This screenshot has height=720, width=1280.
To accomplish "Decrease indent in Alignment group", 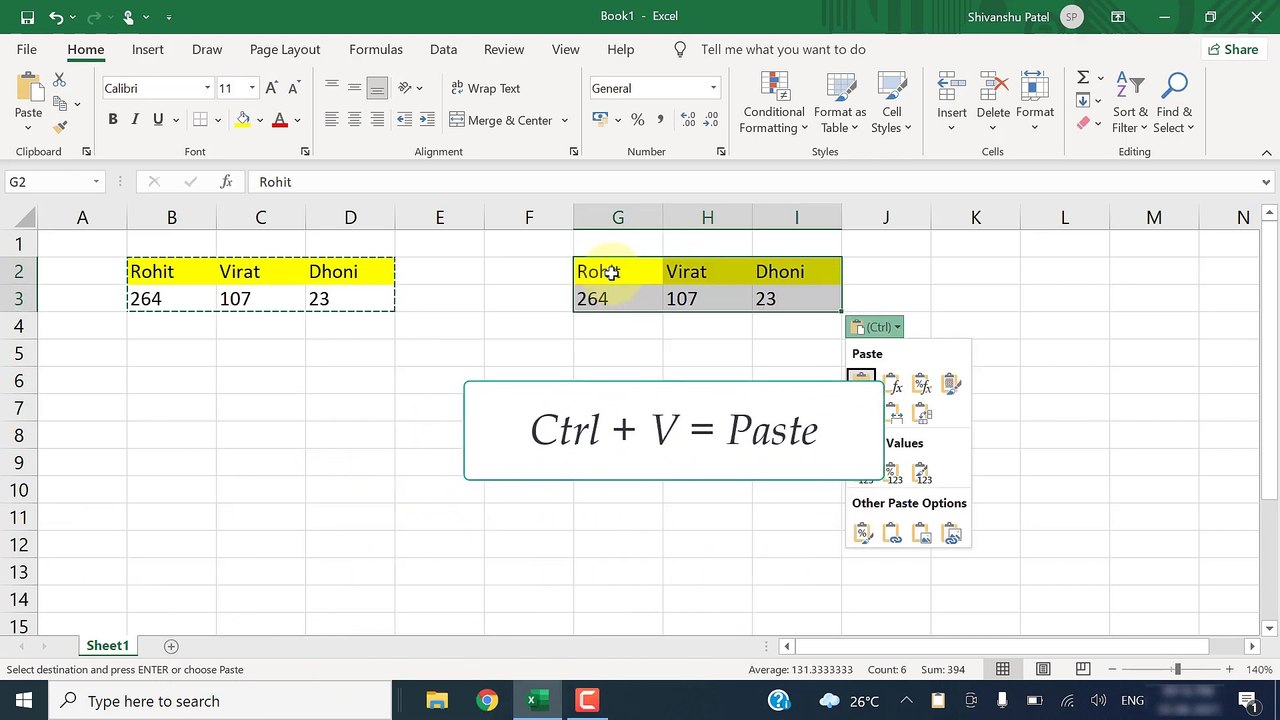I will tap(404, 120).
